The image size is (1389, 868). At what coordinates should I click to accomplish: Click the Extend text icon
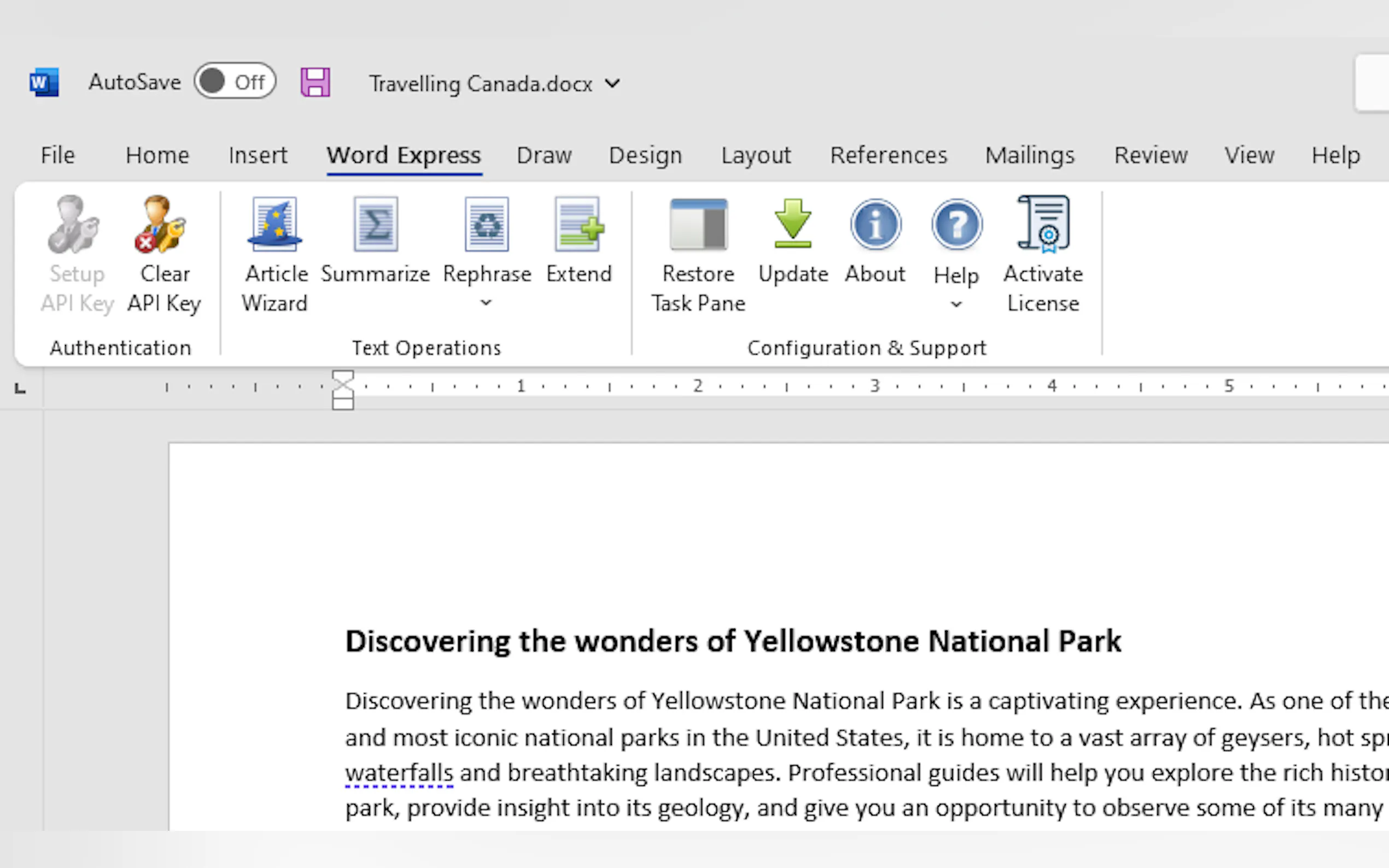pyautogui.click(x=579, y=225)
